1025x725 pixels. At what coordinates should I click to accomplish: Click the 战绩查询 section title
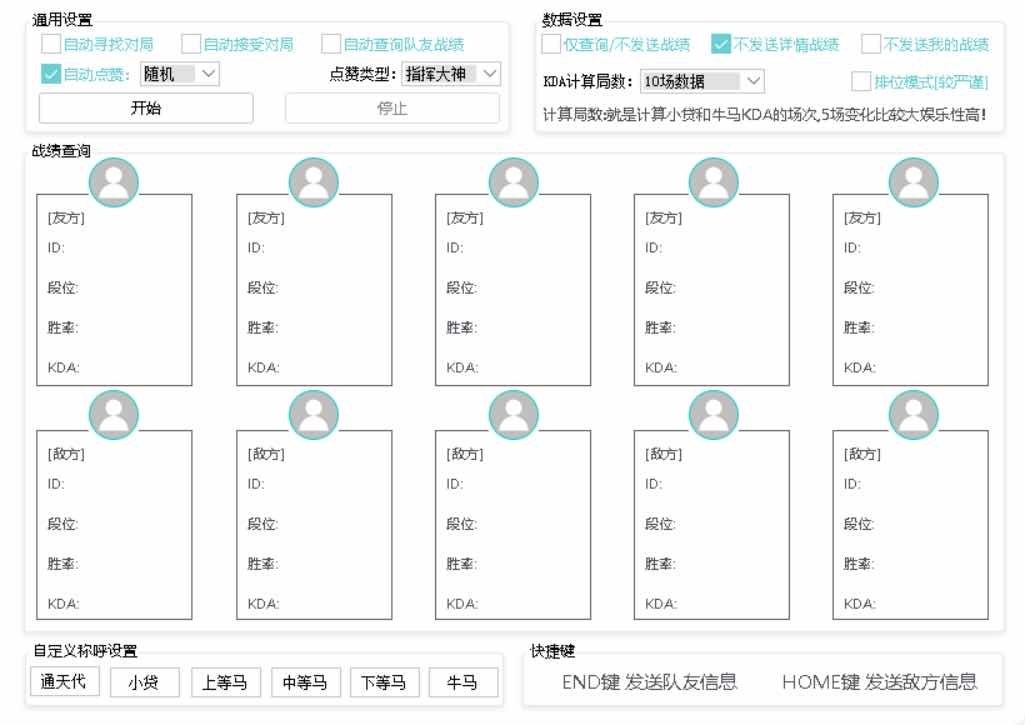pyautogui.click(x=61, y=151)
